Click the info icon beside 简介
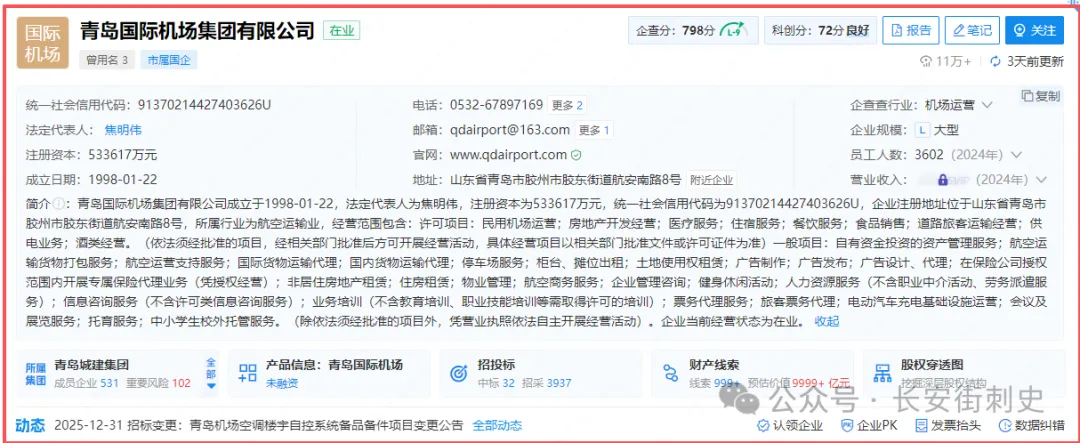Screen dimensions: 1080x443 coord(58,204)
